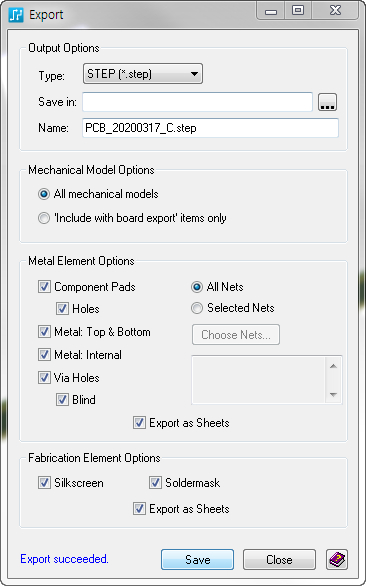Toggle the Holes checkbox
Viewport: 366px width, 586px height.
pos(62,309)
